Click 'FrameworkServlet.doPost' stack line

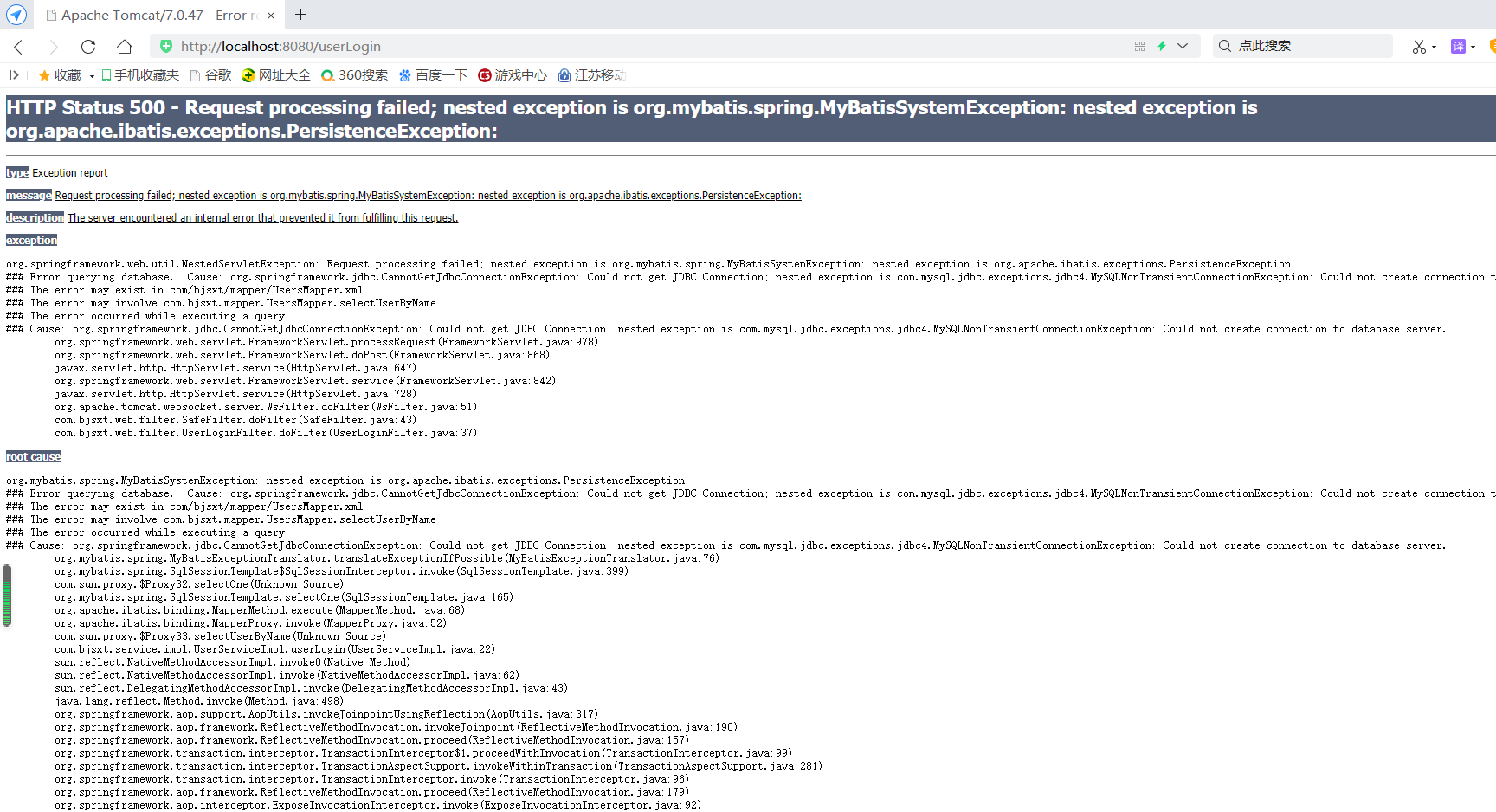point(302,355)
